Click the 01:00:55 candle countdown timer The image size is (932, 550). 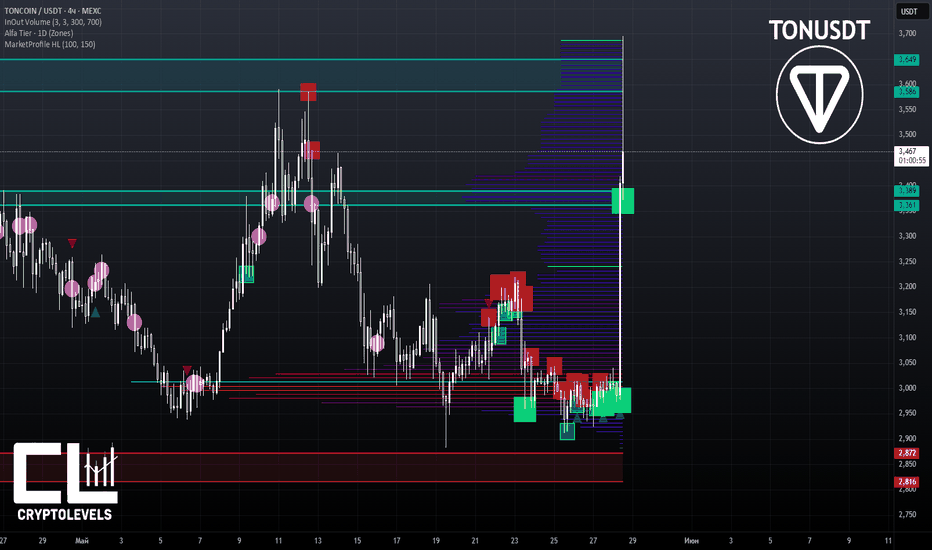coord(912,161)
